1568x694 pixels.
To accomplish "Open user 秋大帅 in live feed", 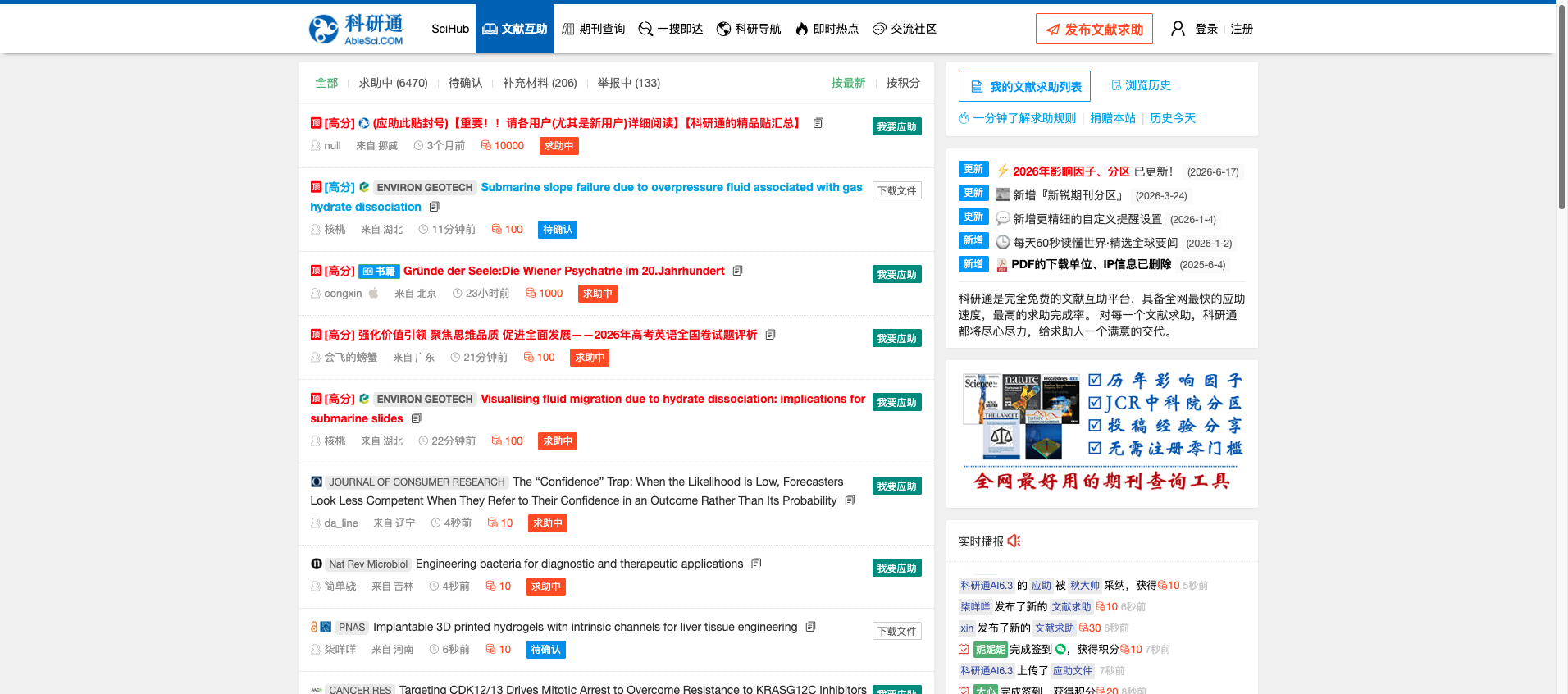I will [1084, 585].
